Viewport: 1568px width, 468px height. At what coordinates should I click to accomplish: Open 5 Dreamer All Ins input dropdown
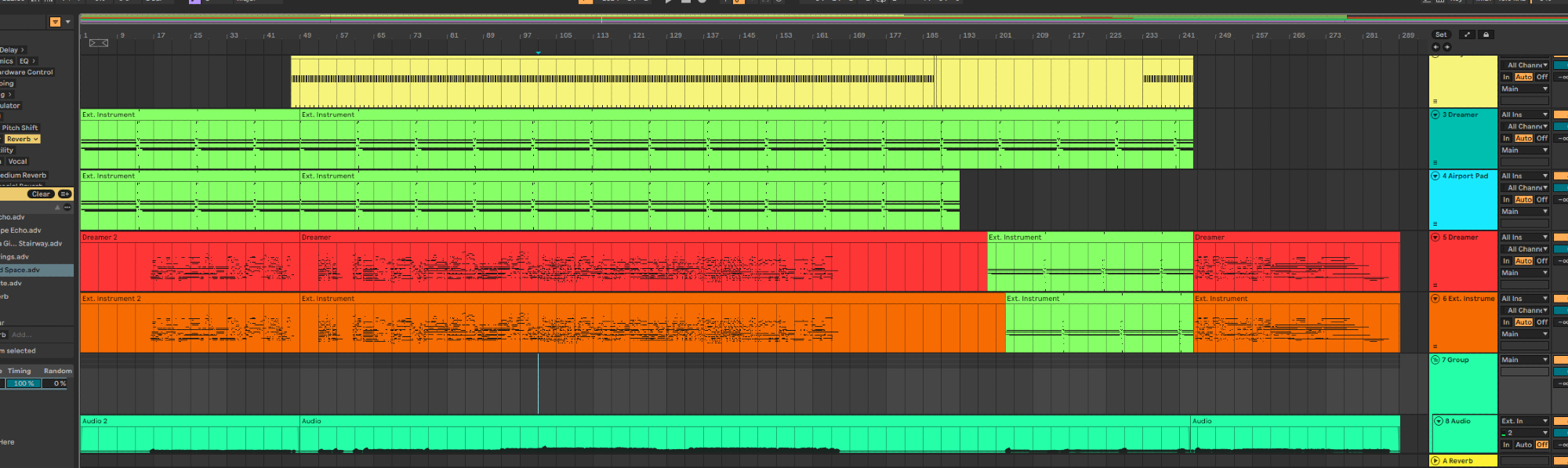pos(1524,237)
